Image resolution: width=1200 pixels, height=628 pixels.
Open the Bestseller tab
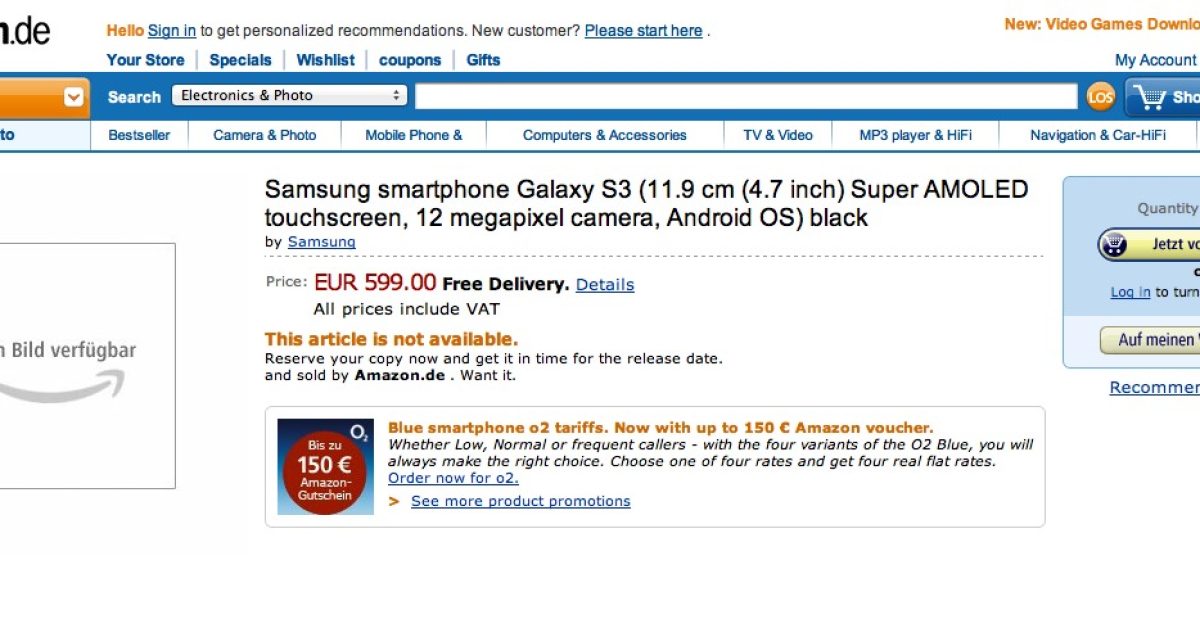(139, 135)
